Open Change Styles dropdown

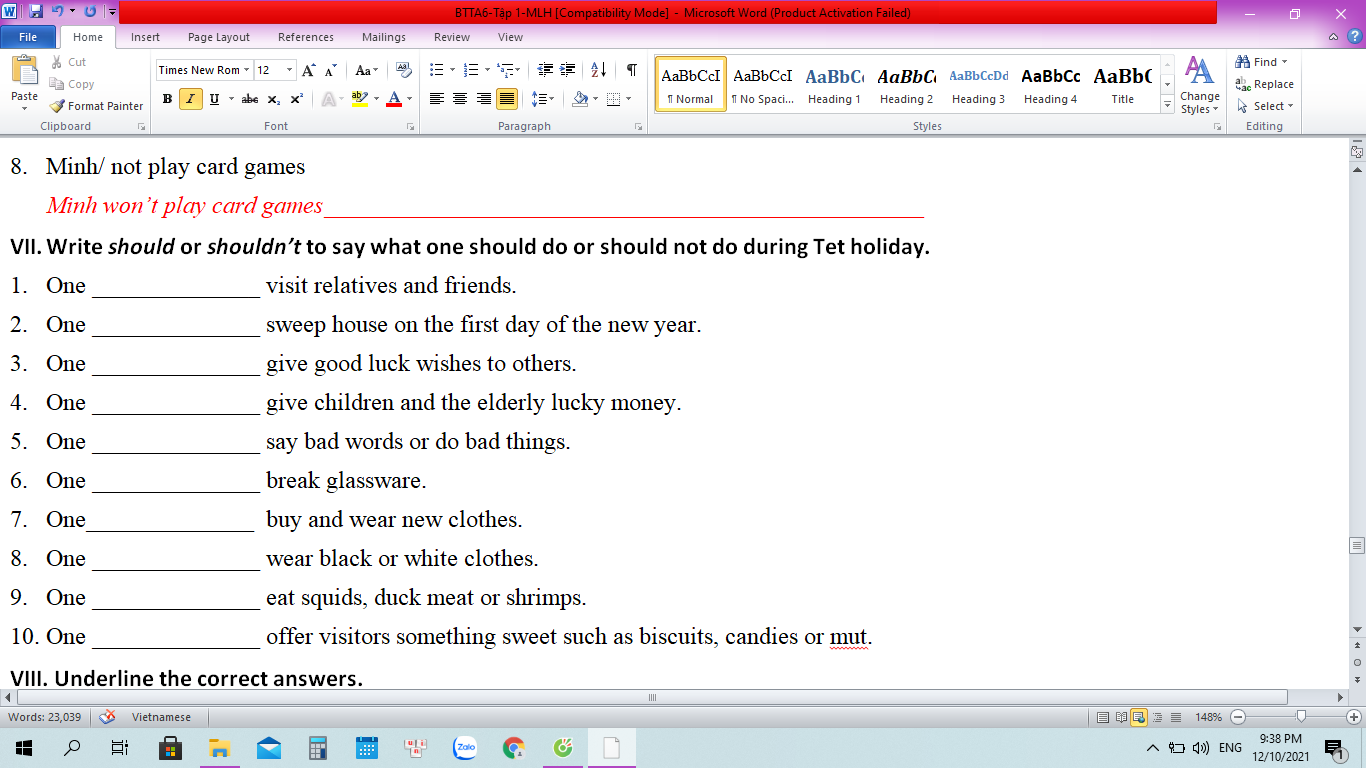click(x=1199, y=84)
